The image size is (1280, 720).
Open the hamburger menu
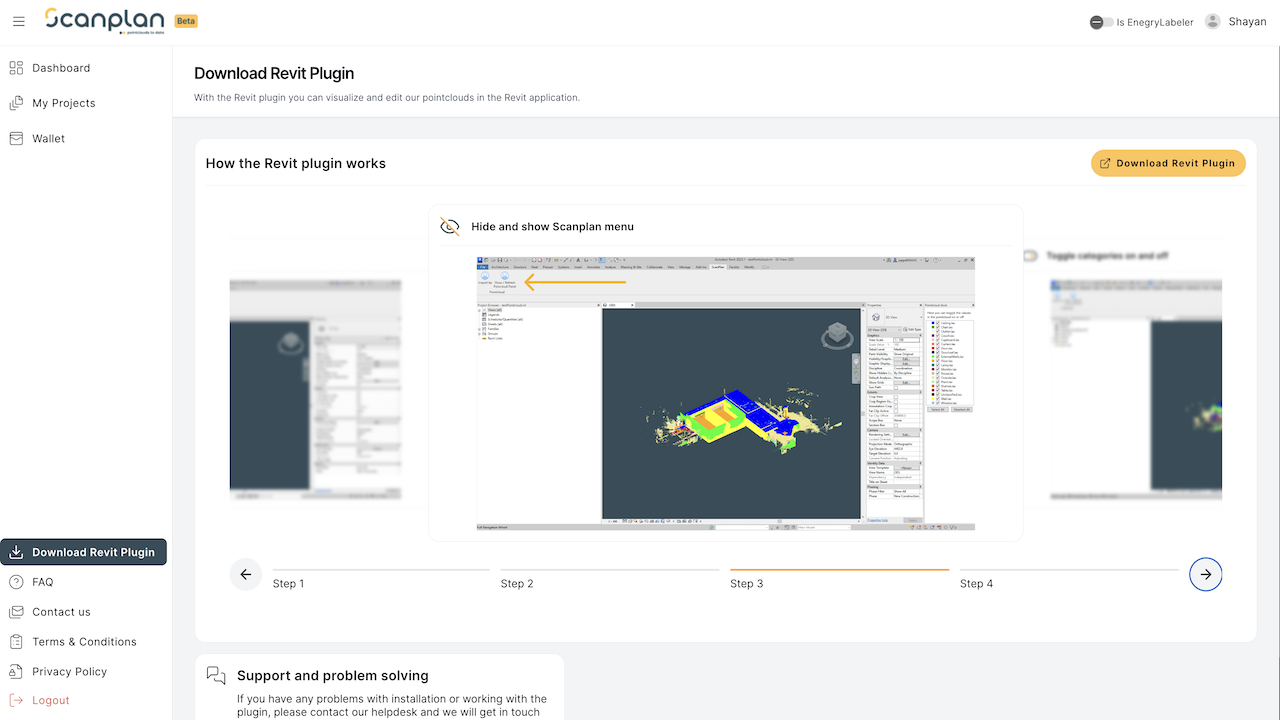19,22
